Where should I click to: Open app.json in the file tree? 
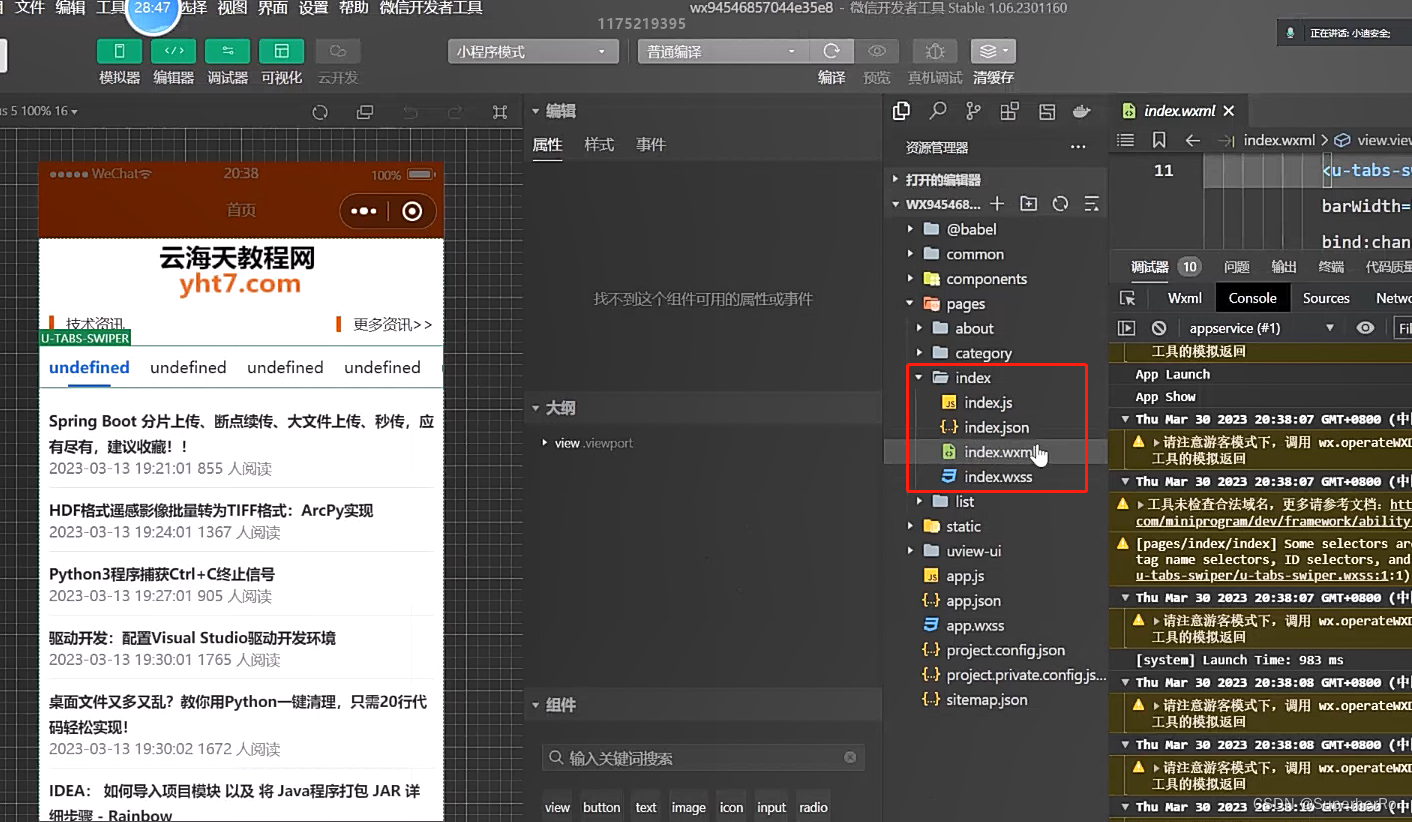973,601
